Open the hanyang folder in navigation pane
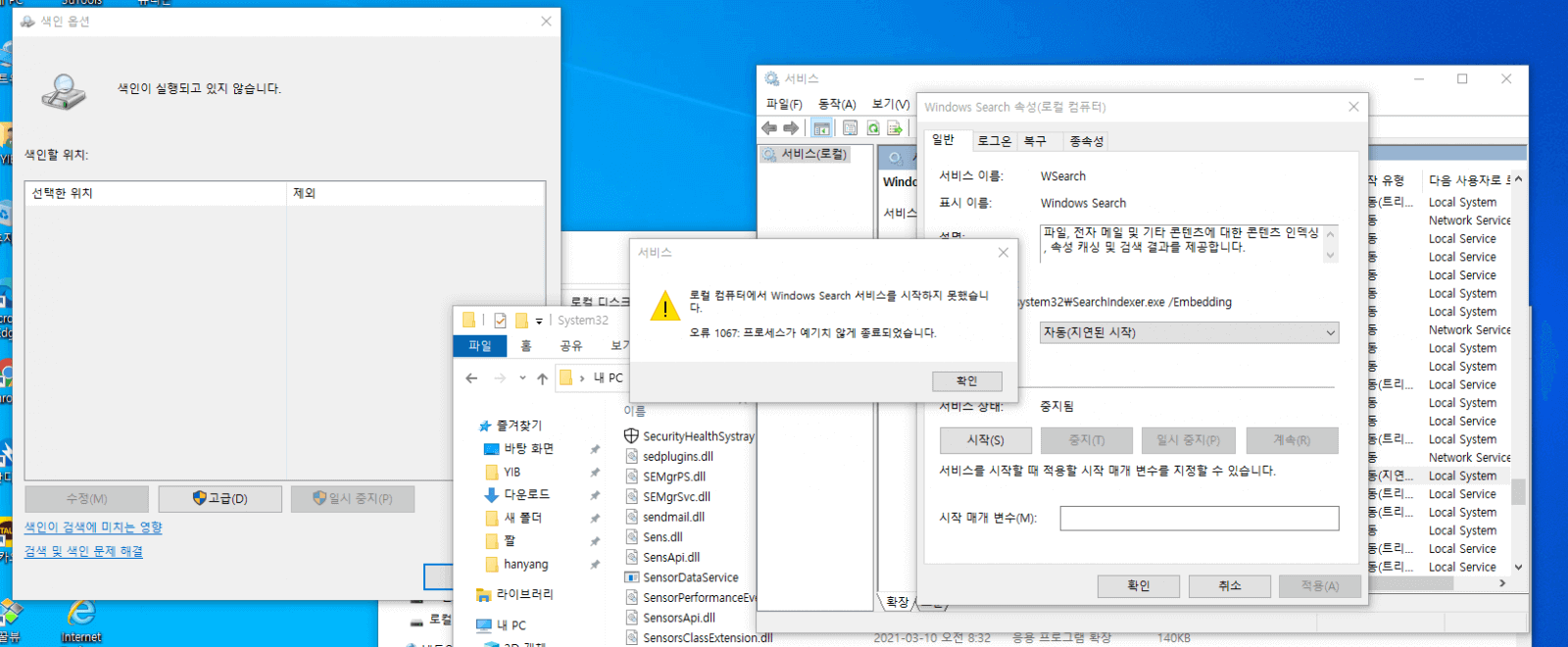Viewport: 1568px width, 647px height. click(517, 565)
